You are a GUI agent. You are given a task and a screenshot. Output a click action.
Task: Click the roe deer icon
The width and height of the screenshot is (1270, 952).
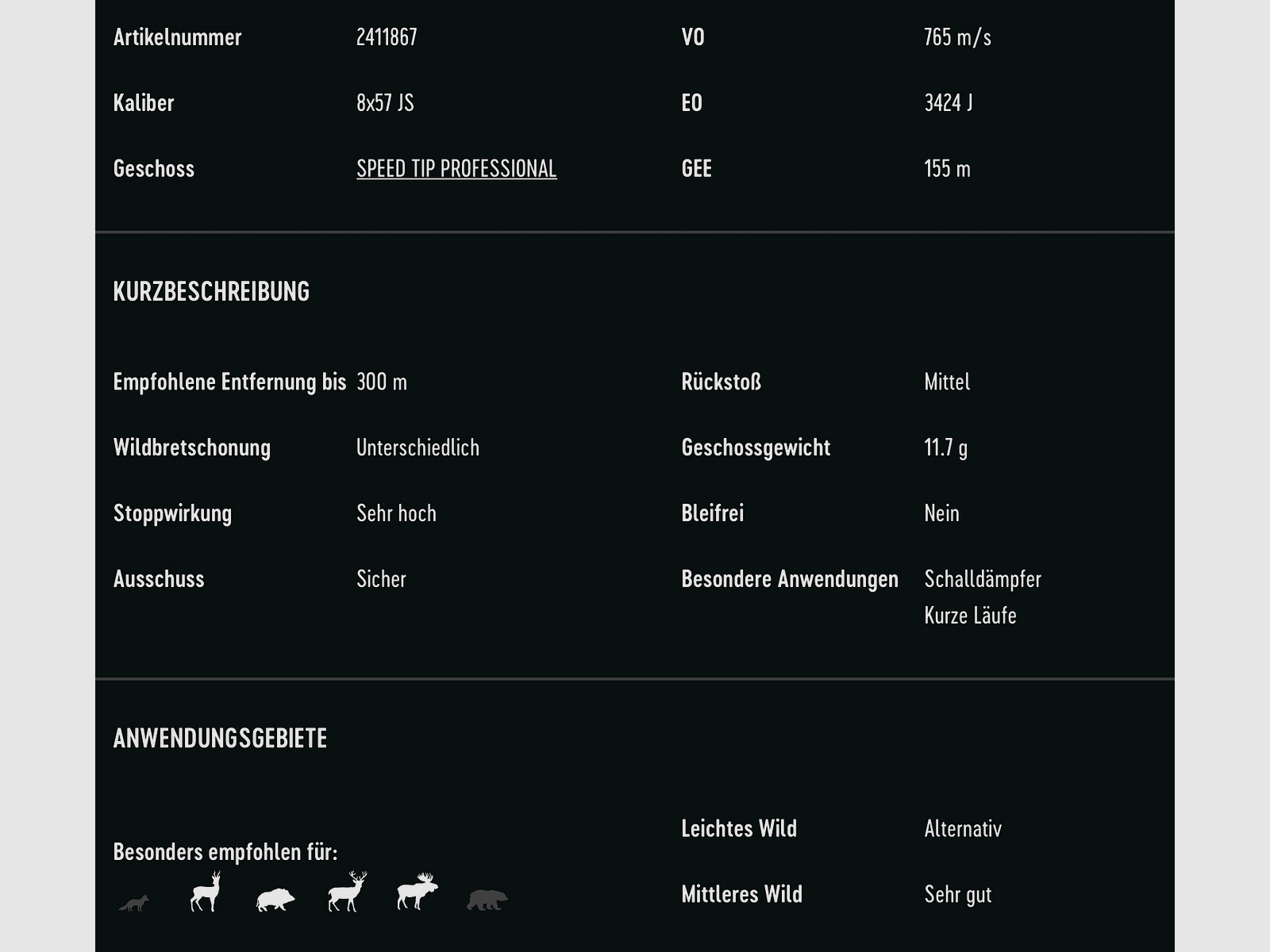[206, 892]
